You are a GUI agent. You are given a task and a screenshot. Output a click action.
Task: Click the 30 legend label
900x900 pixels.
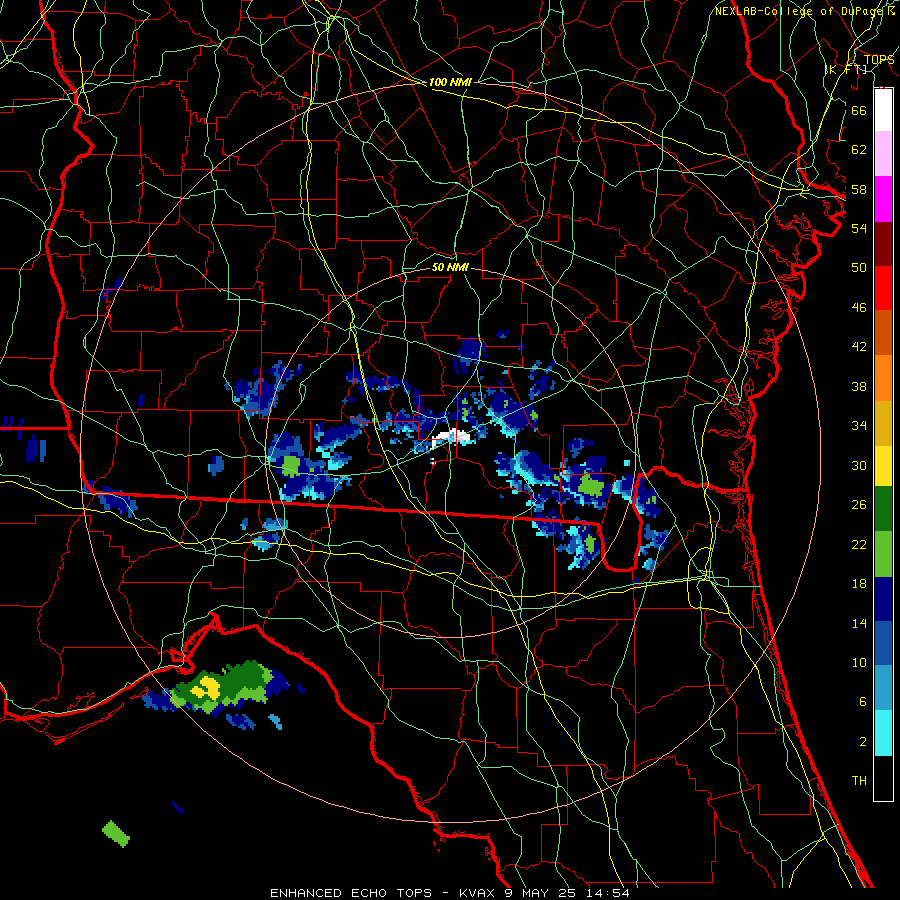tap(859, 465)
